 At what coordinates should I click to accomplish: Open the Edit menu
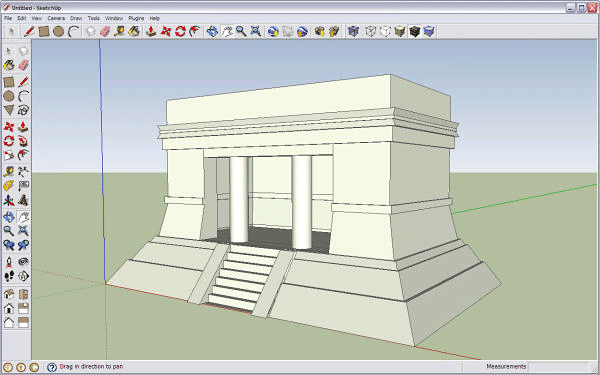pos(22,18)
